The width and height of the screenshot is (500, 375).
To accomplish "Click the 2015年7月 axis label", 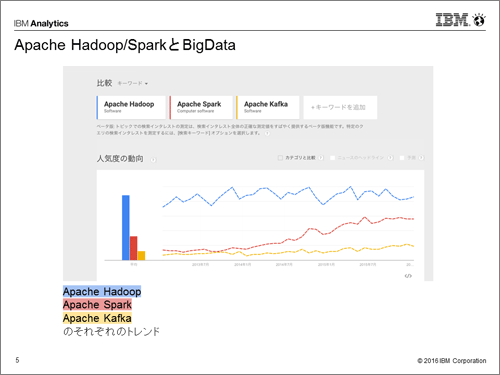I will [368, 264].
